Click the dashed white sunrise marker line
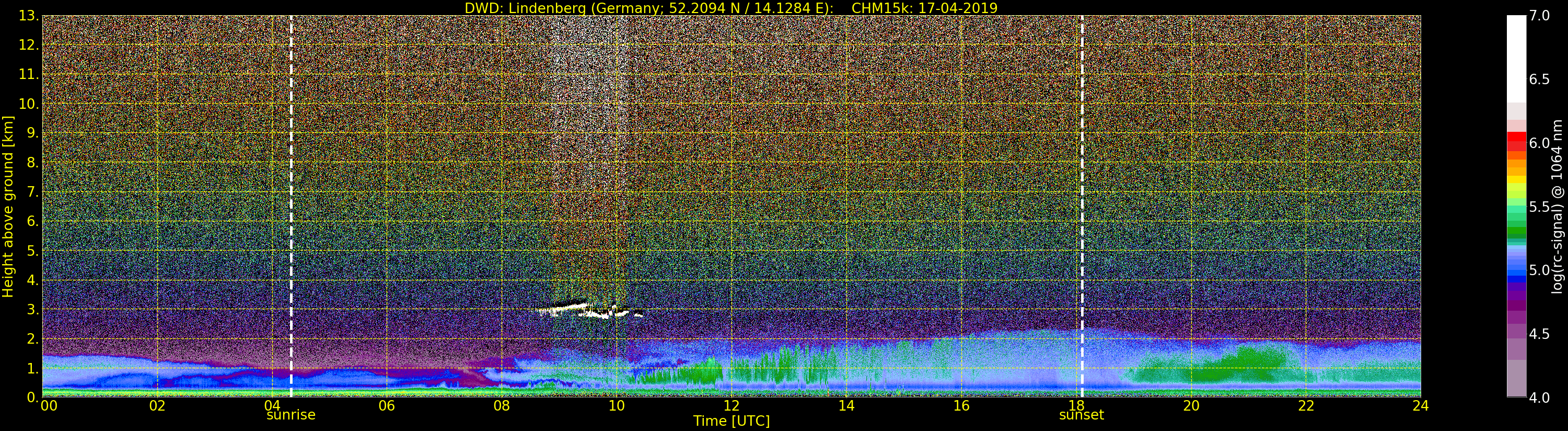 tap(291, 206)
